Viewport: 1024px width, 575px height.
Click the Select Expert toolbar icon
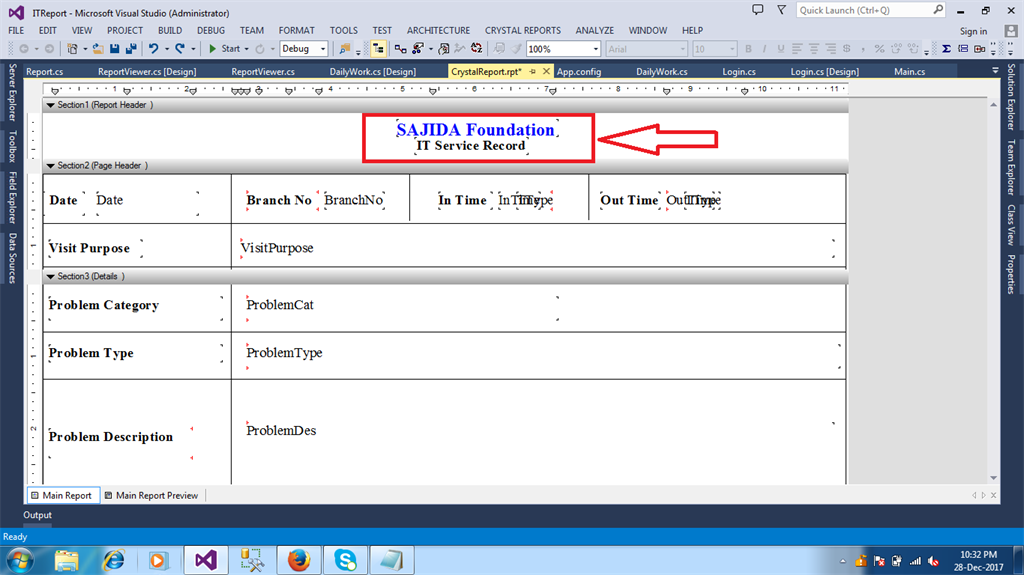[443, 49]
